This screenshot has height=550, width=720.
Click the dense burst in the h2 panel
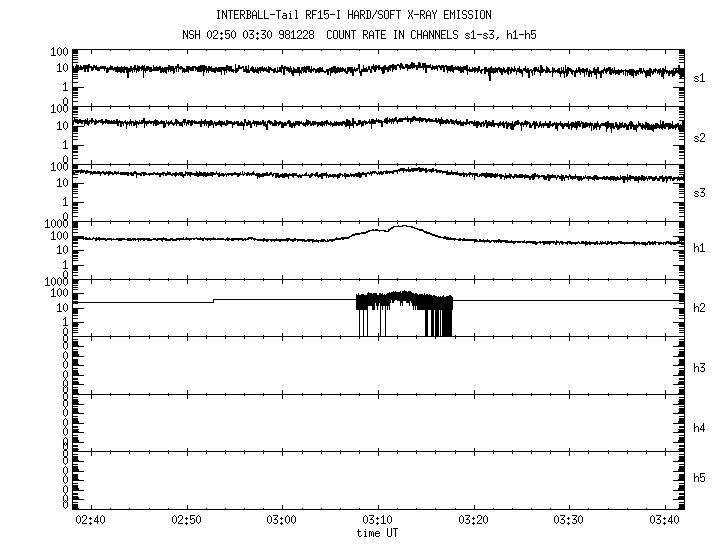point(405,300)
